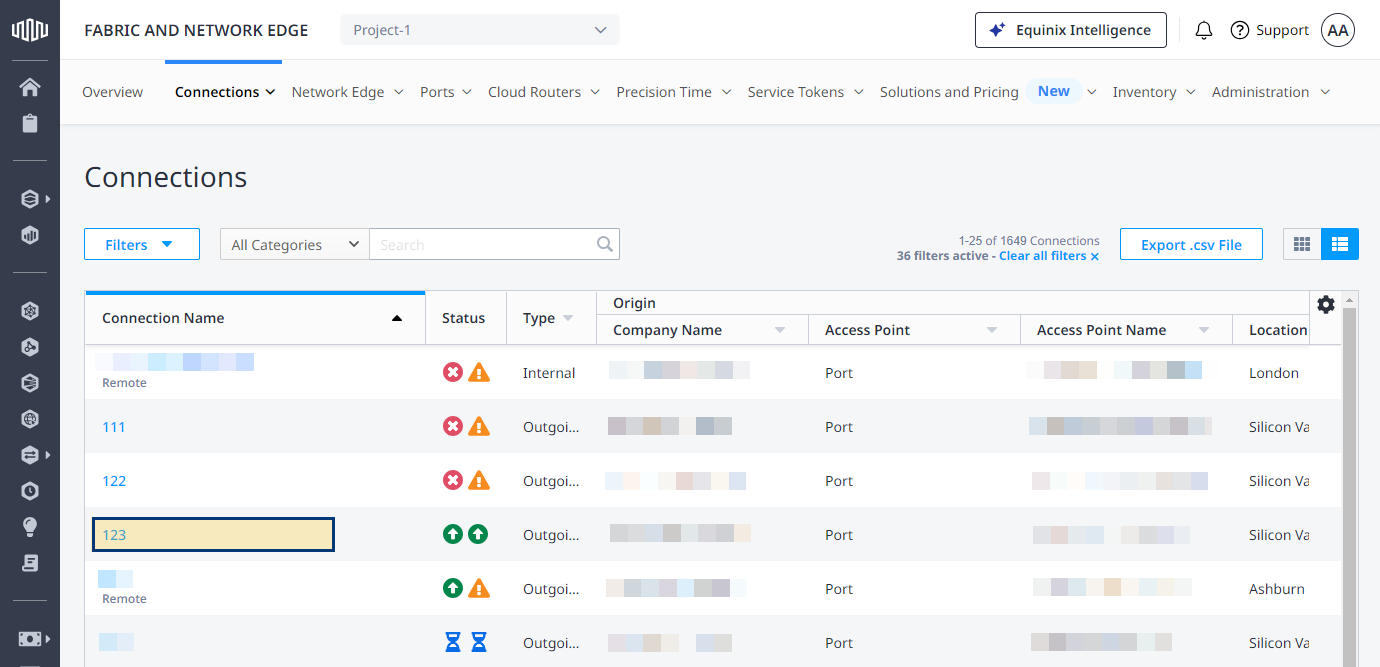This screenshot has width=1380, height=667.
Task: Open connection 123
Action: [x=114, y=535]
